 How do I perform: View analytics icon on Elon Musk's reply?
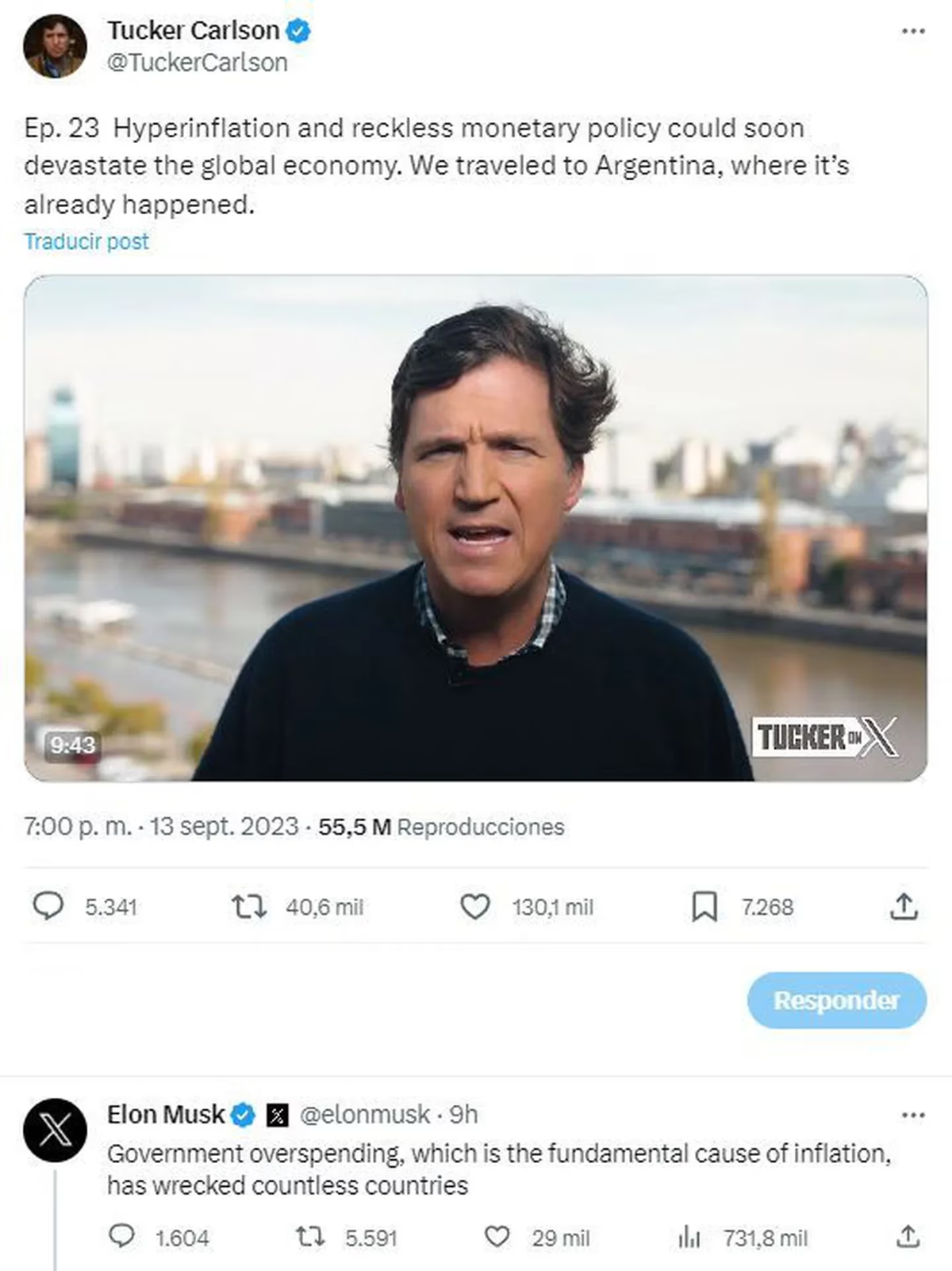click(689, 1236)
